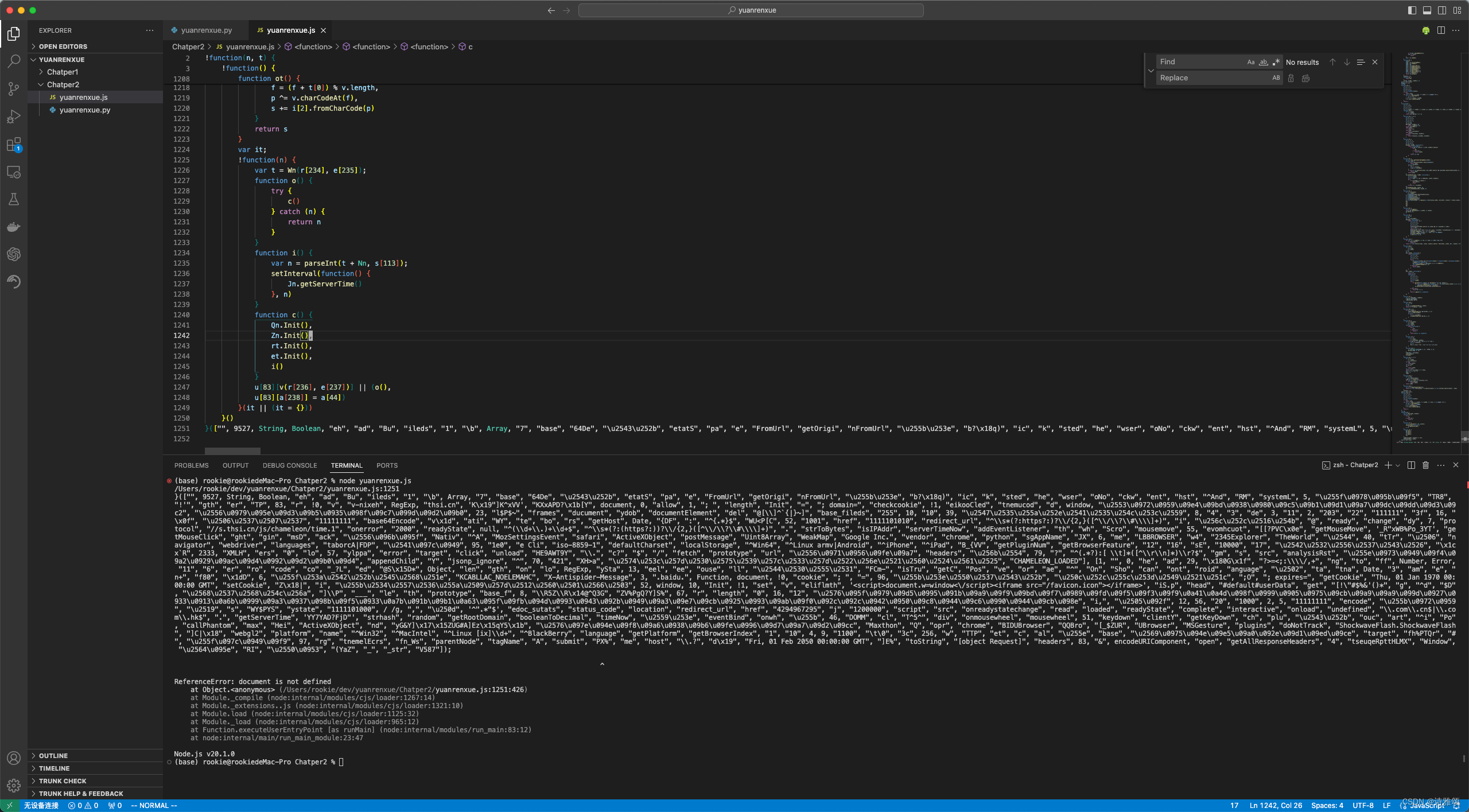
Task: Click the yuanrenxue command center search bar
Action: coord(751,10)
